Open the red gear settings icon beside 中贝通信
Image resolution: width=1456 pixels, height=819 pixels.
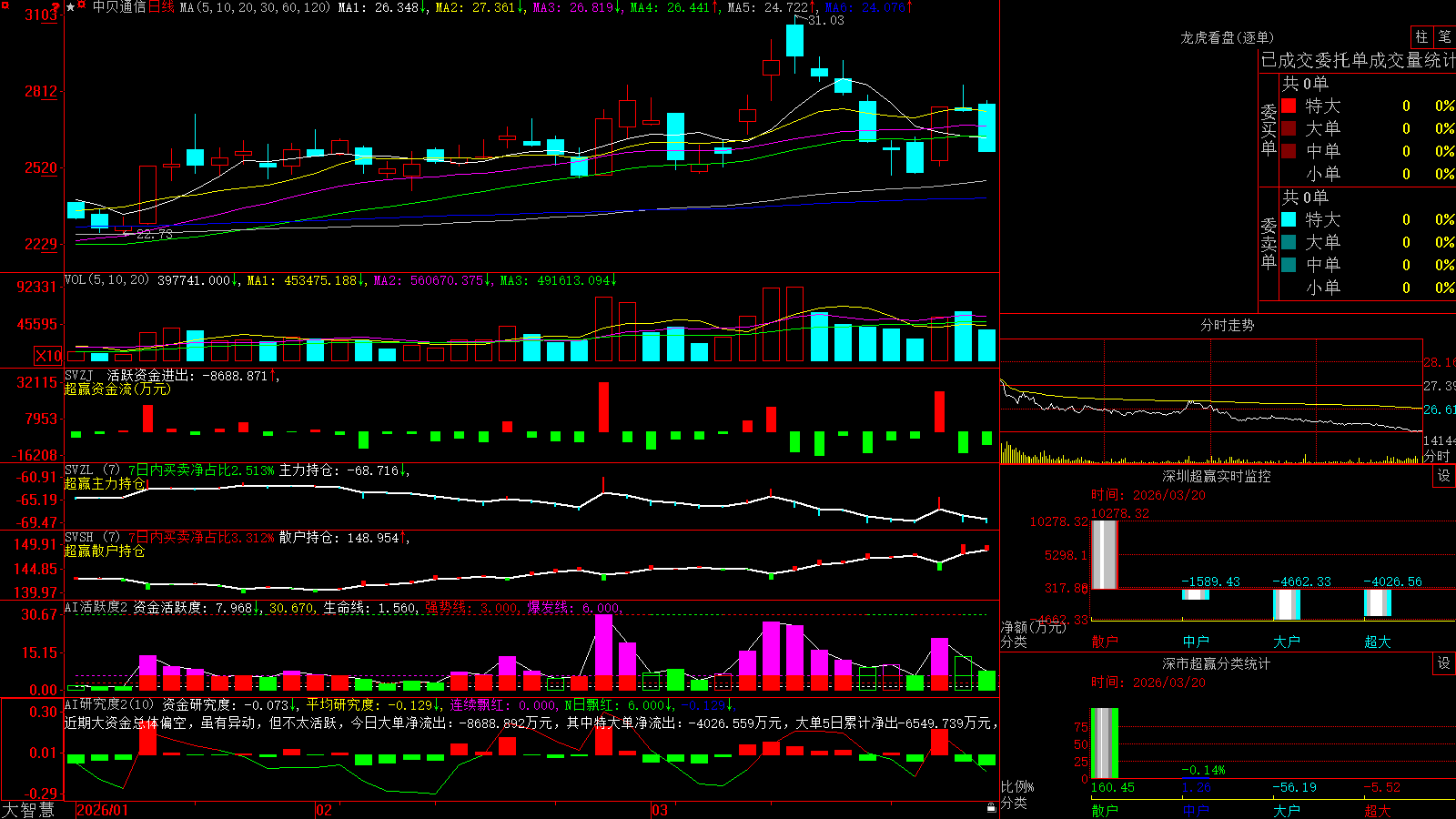(x=82, y=6)
